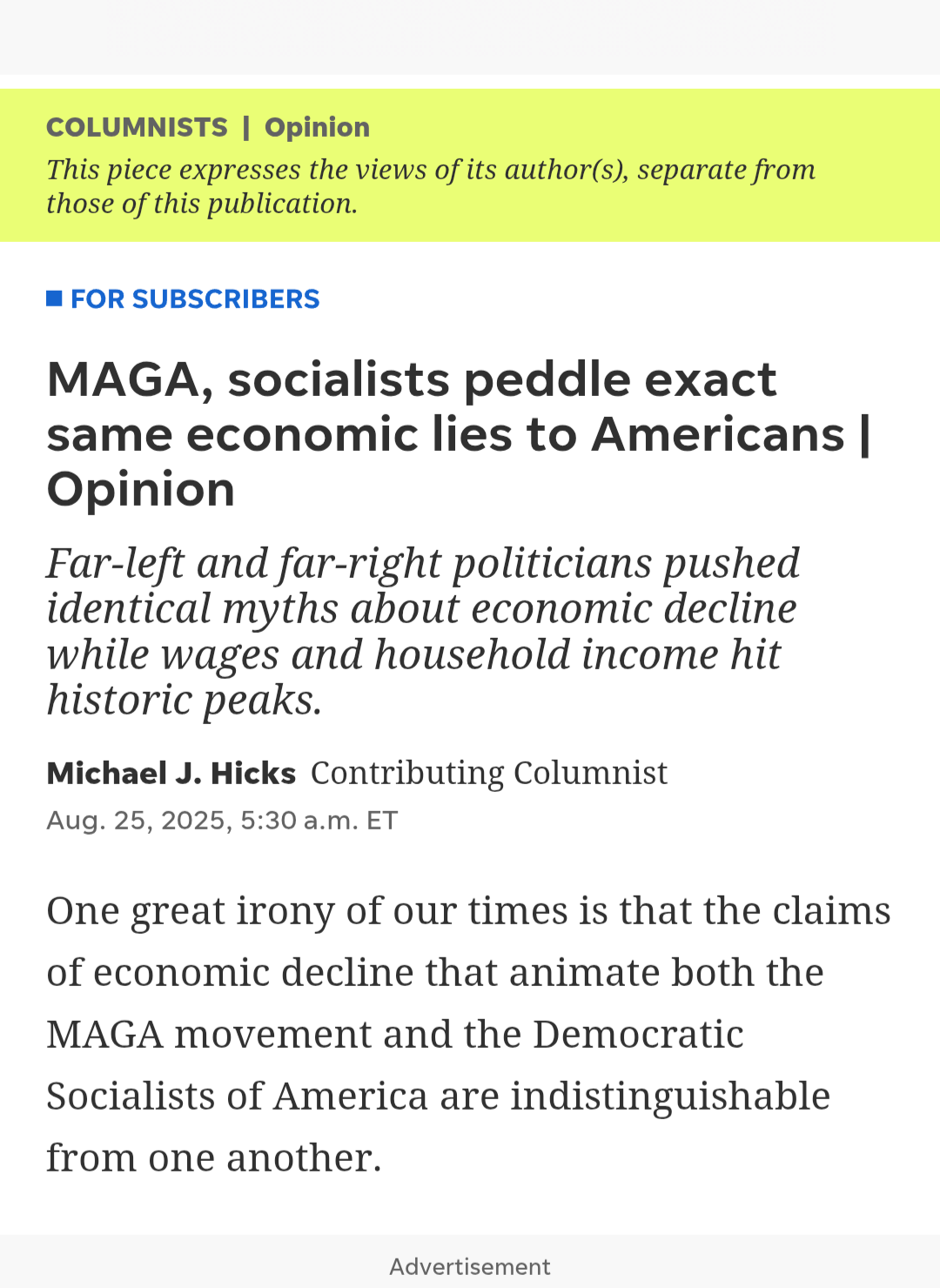Click the italic disclaimer about author's views
Screen dimensions: 940x1288
(x=431, y=186)
